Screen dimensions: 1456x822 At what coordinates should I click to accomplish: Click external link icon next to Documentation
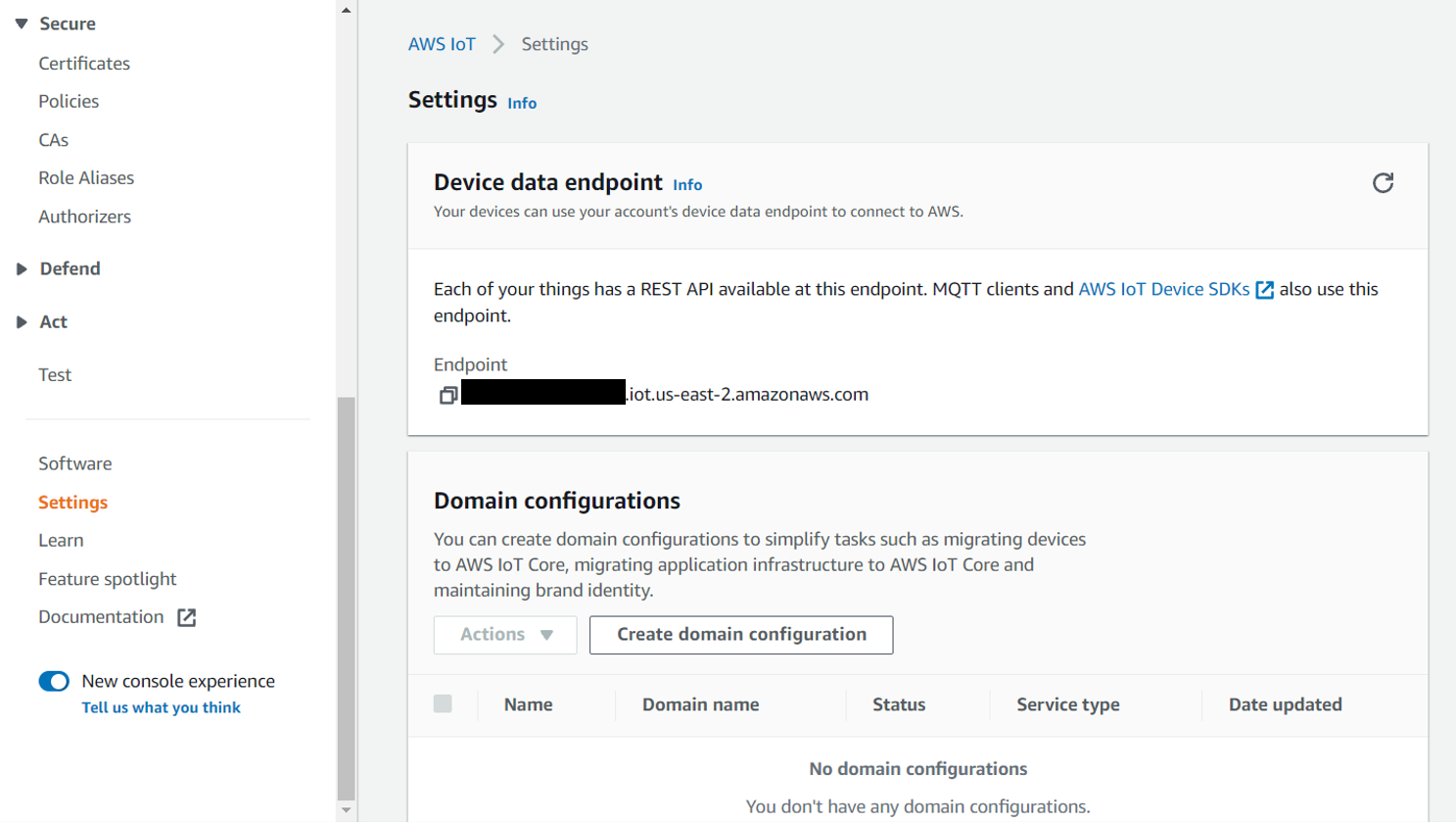pyautogui.click(x=186, y=617)
